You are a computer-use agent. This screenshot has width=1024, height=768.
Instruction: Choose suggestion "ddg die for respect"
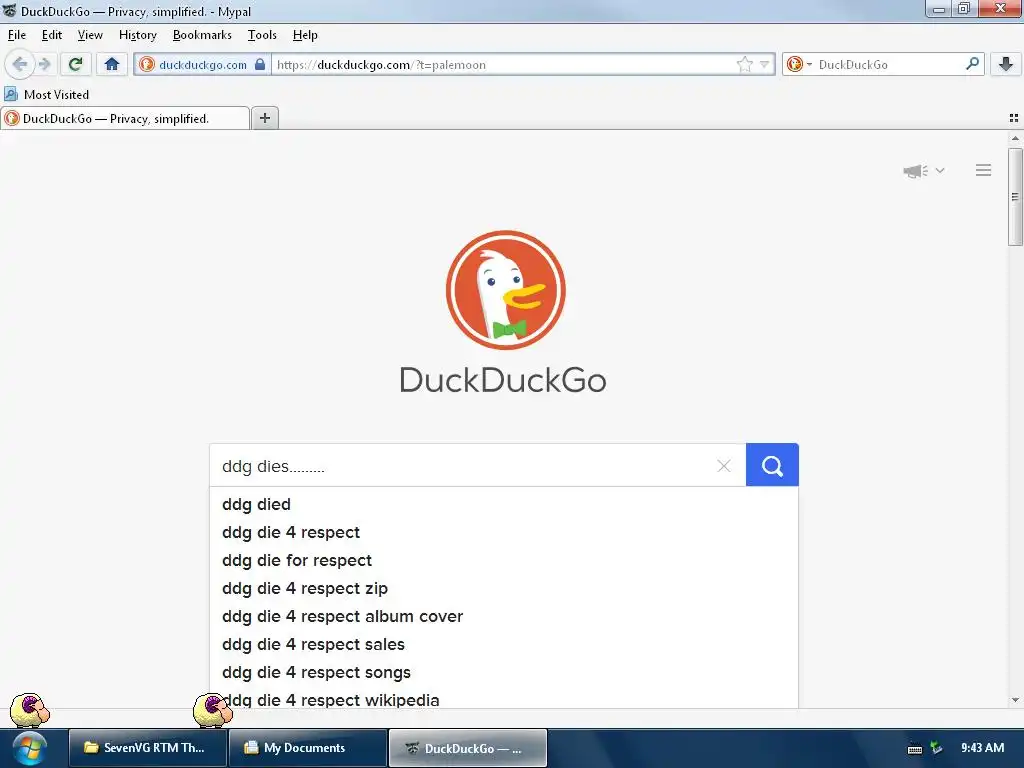click(504, 560)
